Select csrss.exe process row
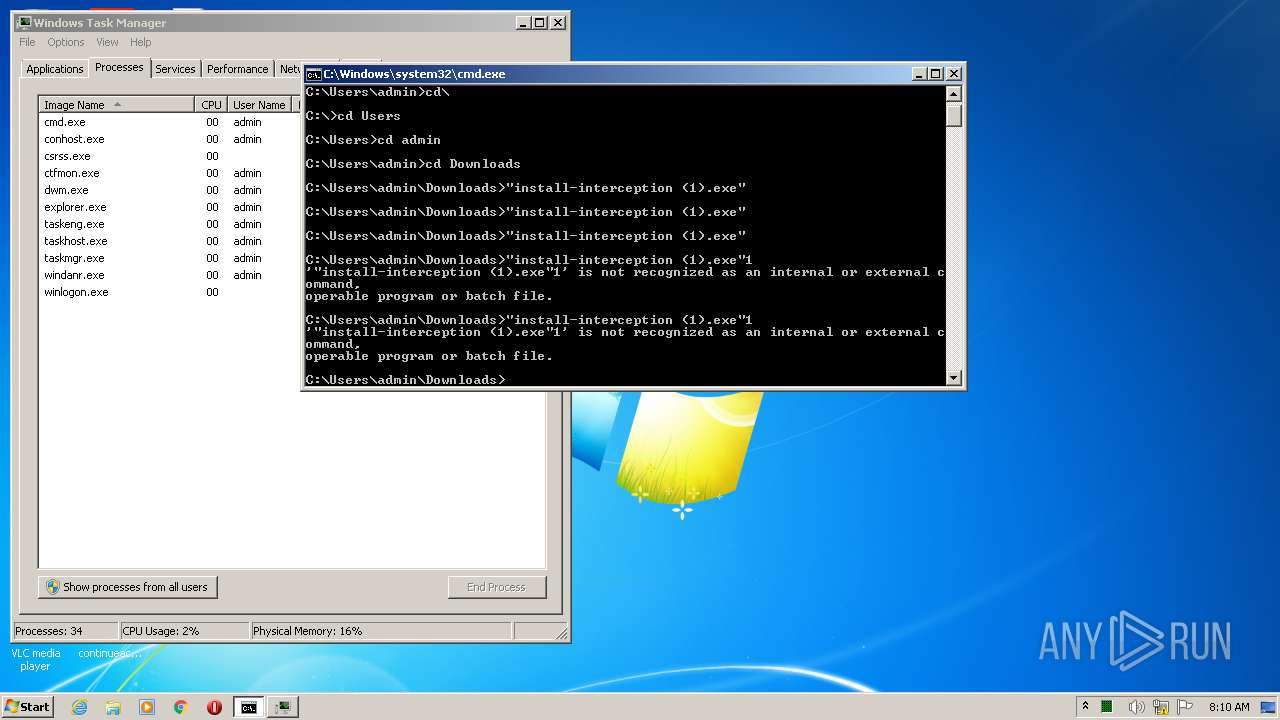This screenshot has height=720, width=1280. (170, 156)
